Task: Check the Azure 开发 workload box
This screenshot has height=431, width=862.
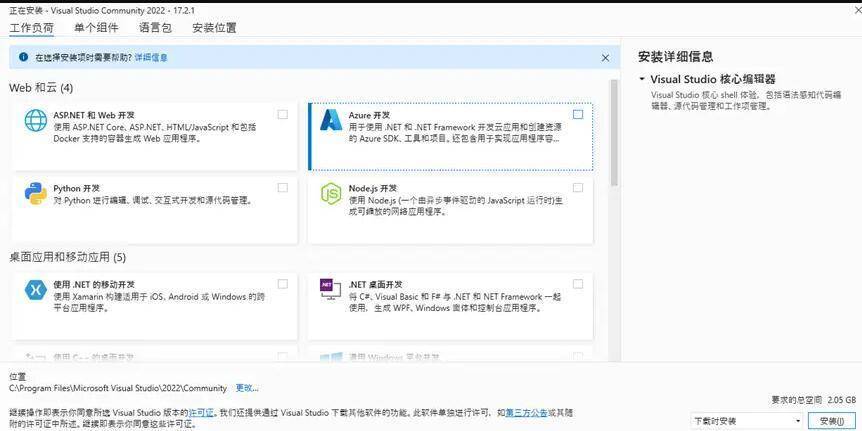Action: point(578,114)
